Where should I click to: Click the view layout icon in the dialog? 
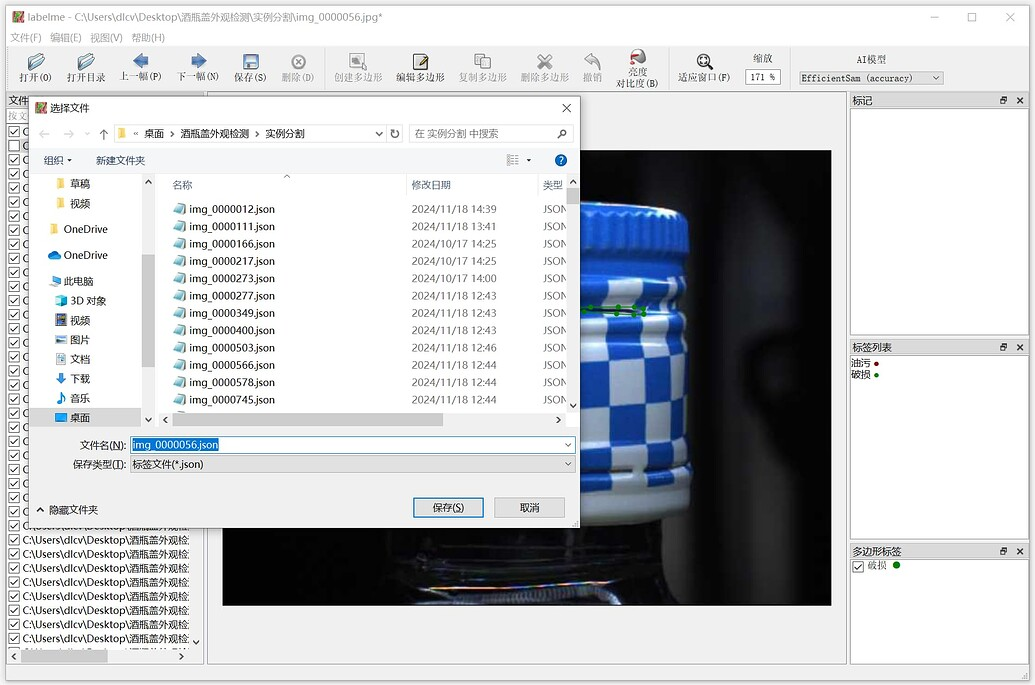pos(513,160)
